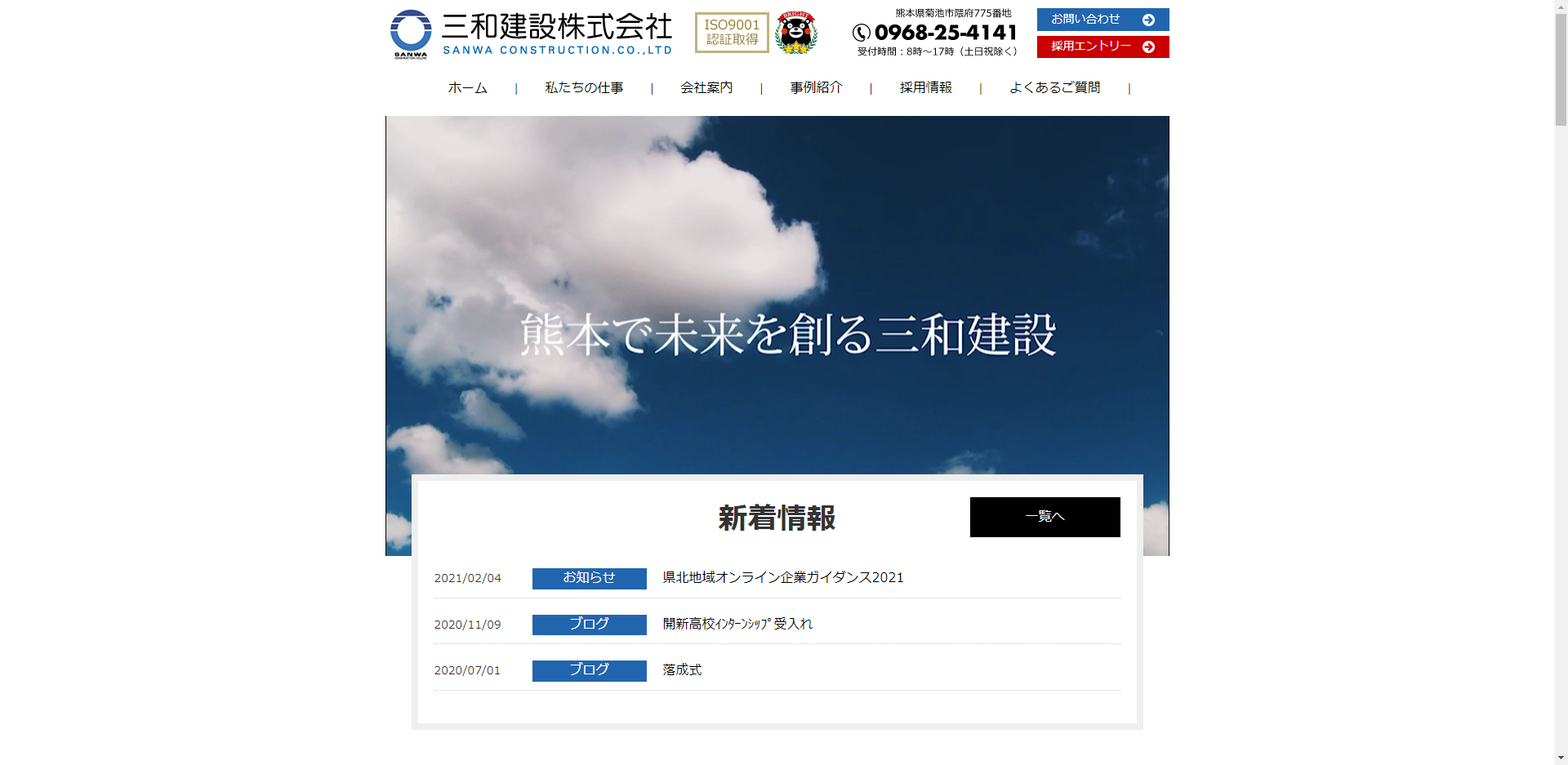This screenshot has height=765, width=1568.
Task: Navigate to 事例紹介 section
Action: click(814, 87)
